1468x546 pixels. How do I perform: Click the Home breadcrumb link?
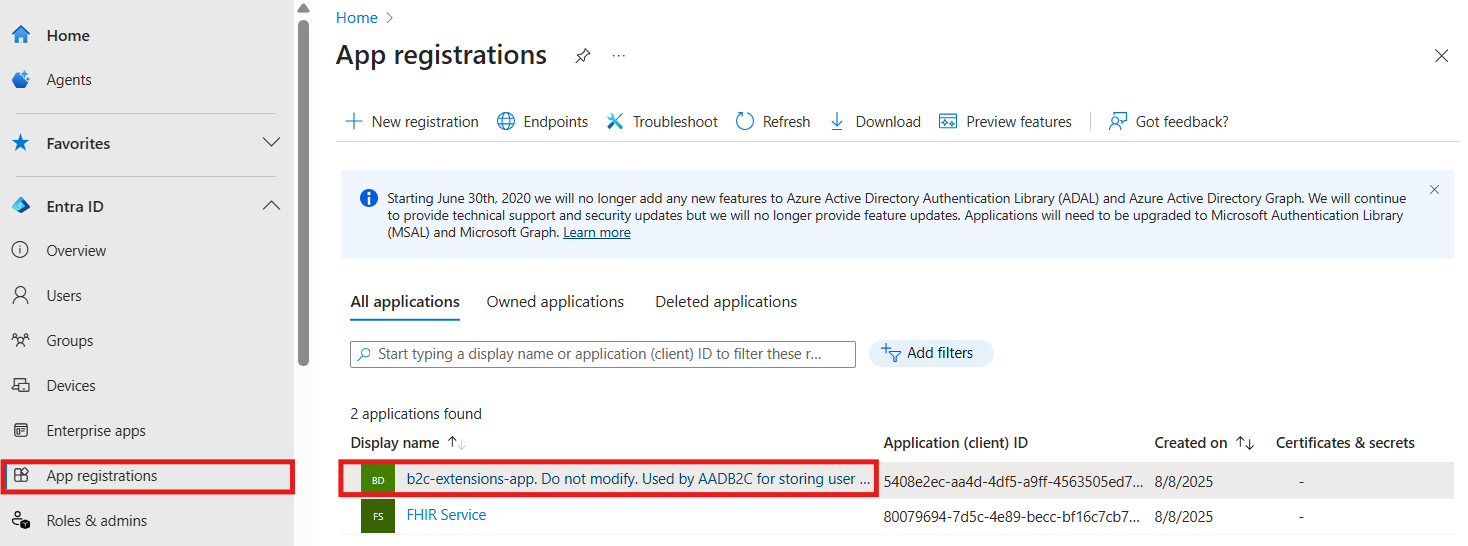coord(357,18)
